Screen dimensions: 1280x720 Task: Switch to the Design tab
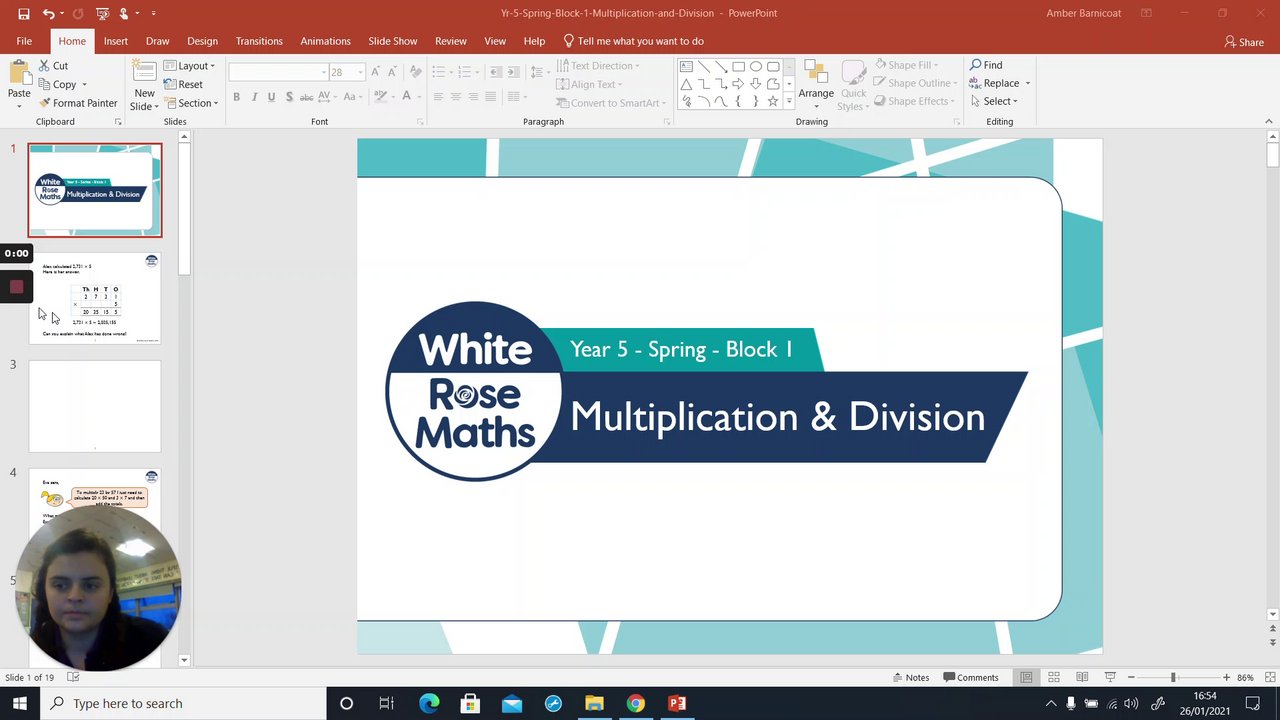[x=202, y=41]
